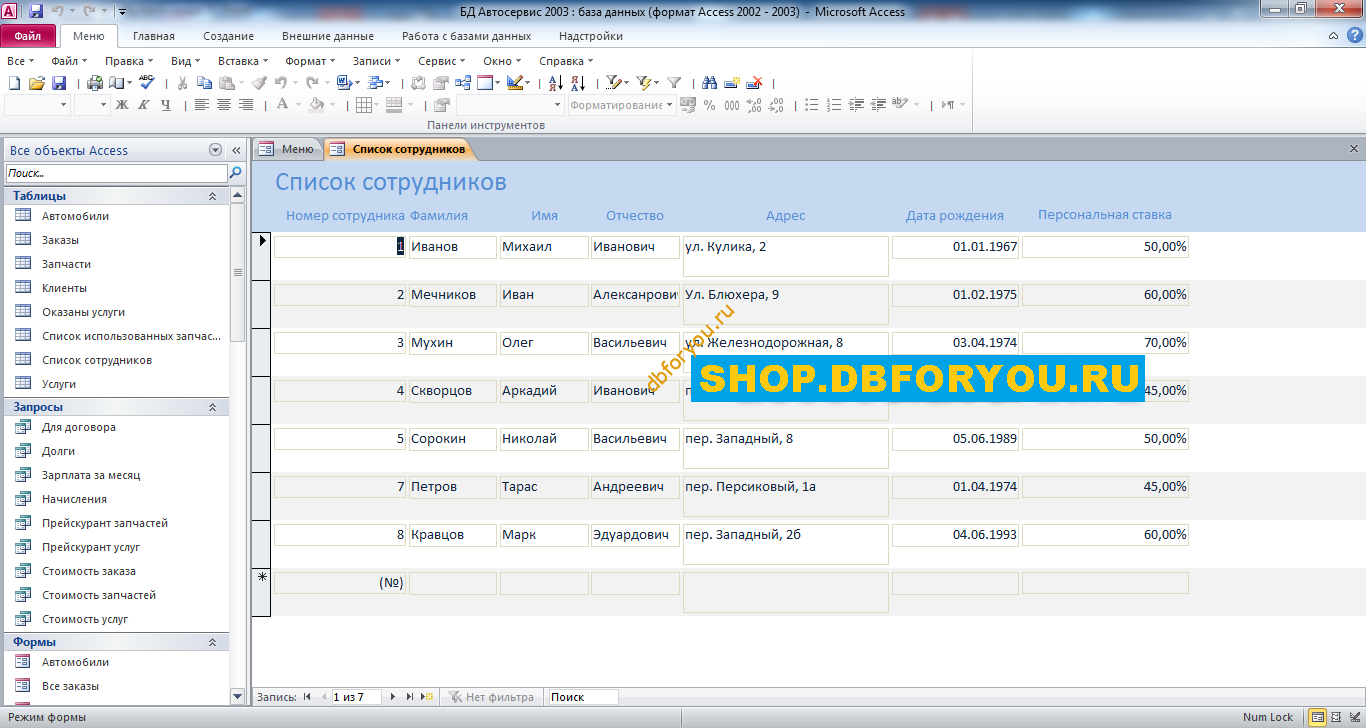Click the Open folder toolbar icon
Image resolution: width=1366 pixels, height=728 pixels.
point(37,83)
